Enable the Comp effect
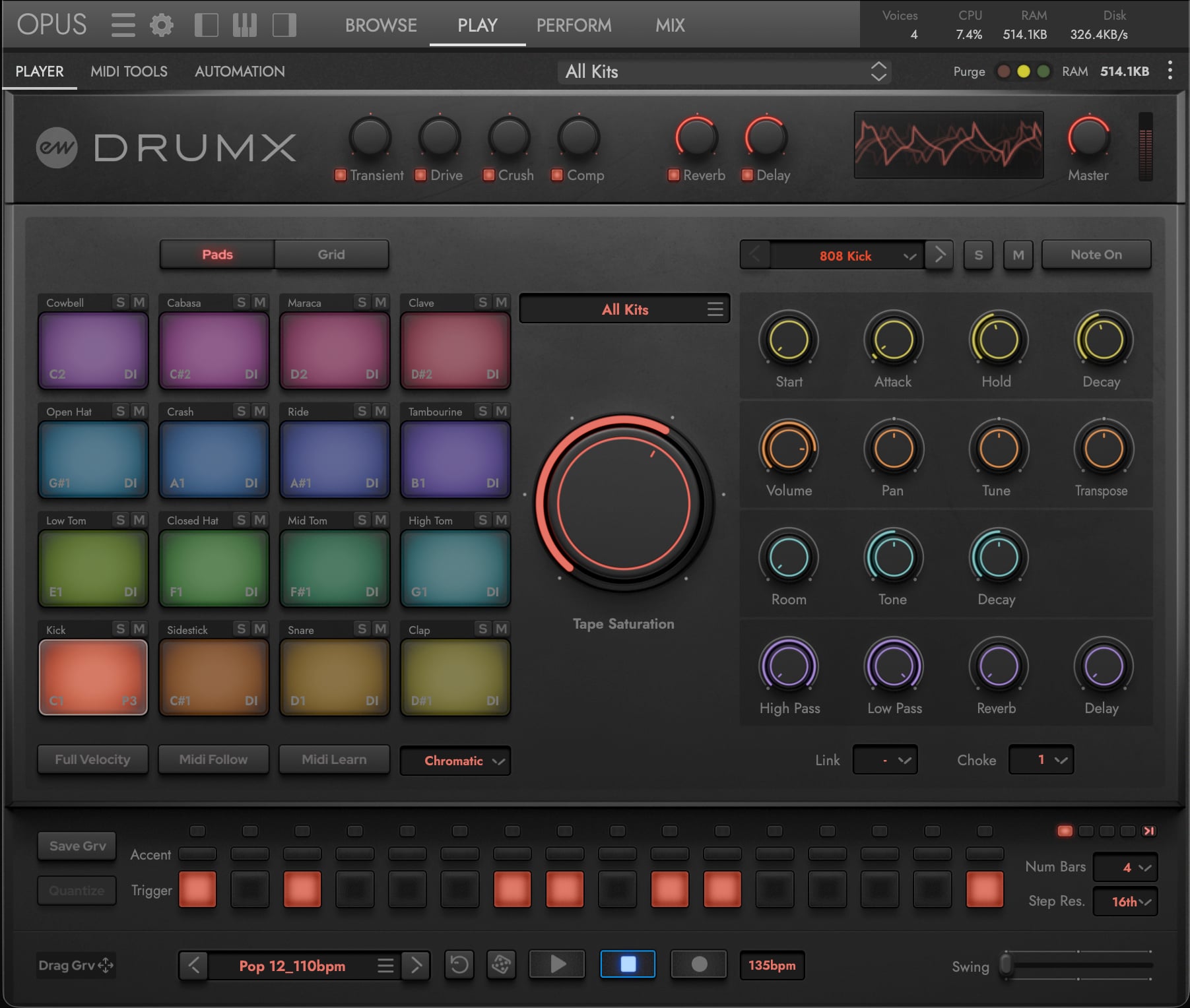The height and width of the screenshot is (1008, 1190). [557, 175]
